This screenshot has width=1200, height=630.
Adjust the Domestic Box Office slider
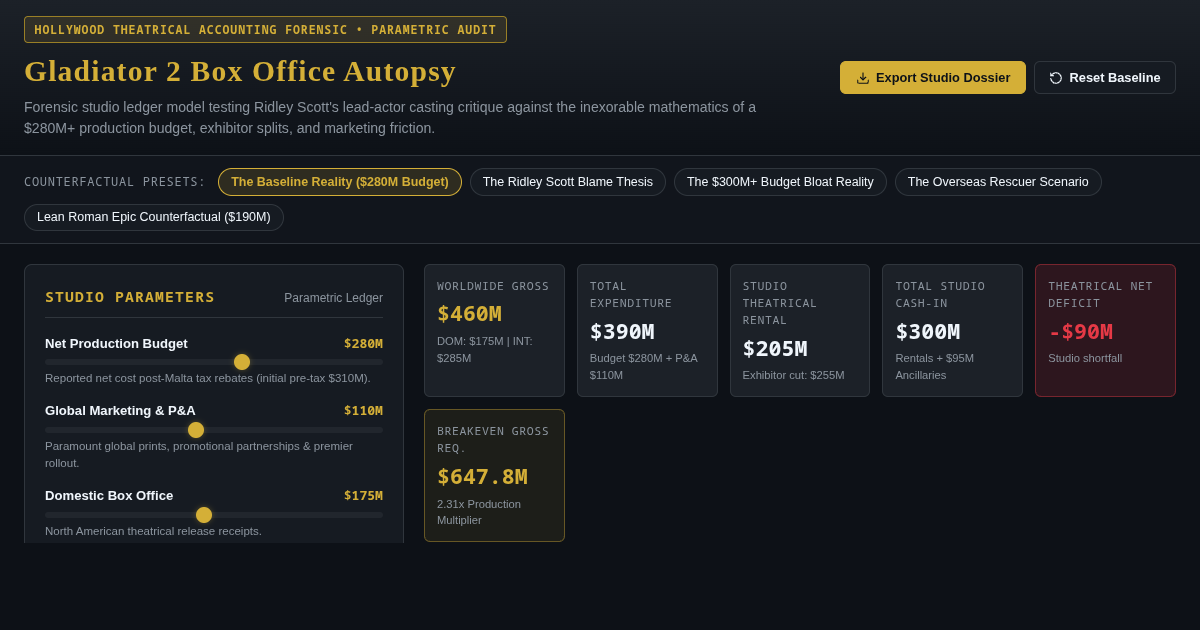[214, 515]
